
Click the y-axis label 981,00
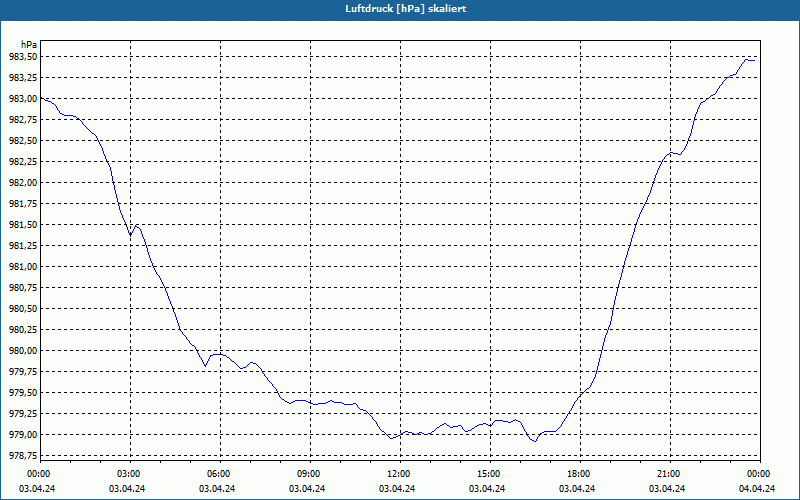pyautogui.click(x=23, y=266)
